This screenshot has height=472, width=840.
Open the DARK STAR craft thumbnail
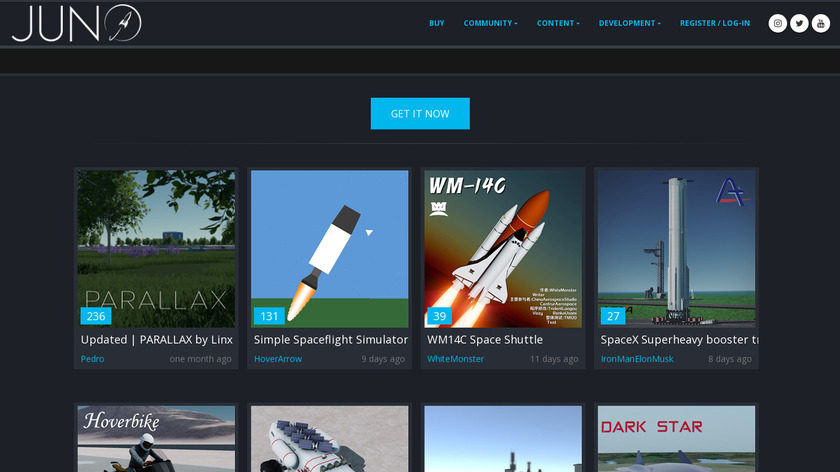click(x=676, y=439)
